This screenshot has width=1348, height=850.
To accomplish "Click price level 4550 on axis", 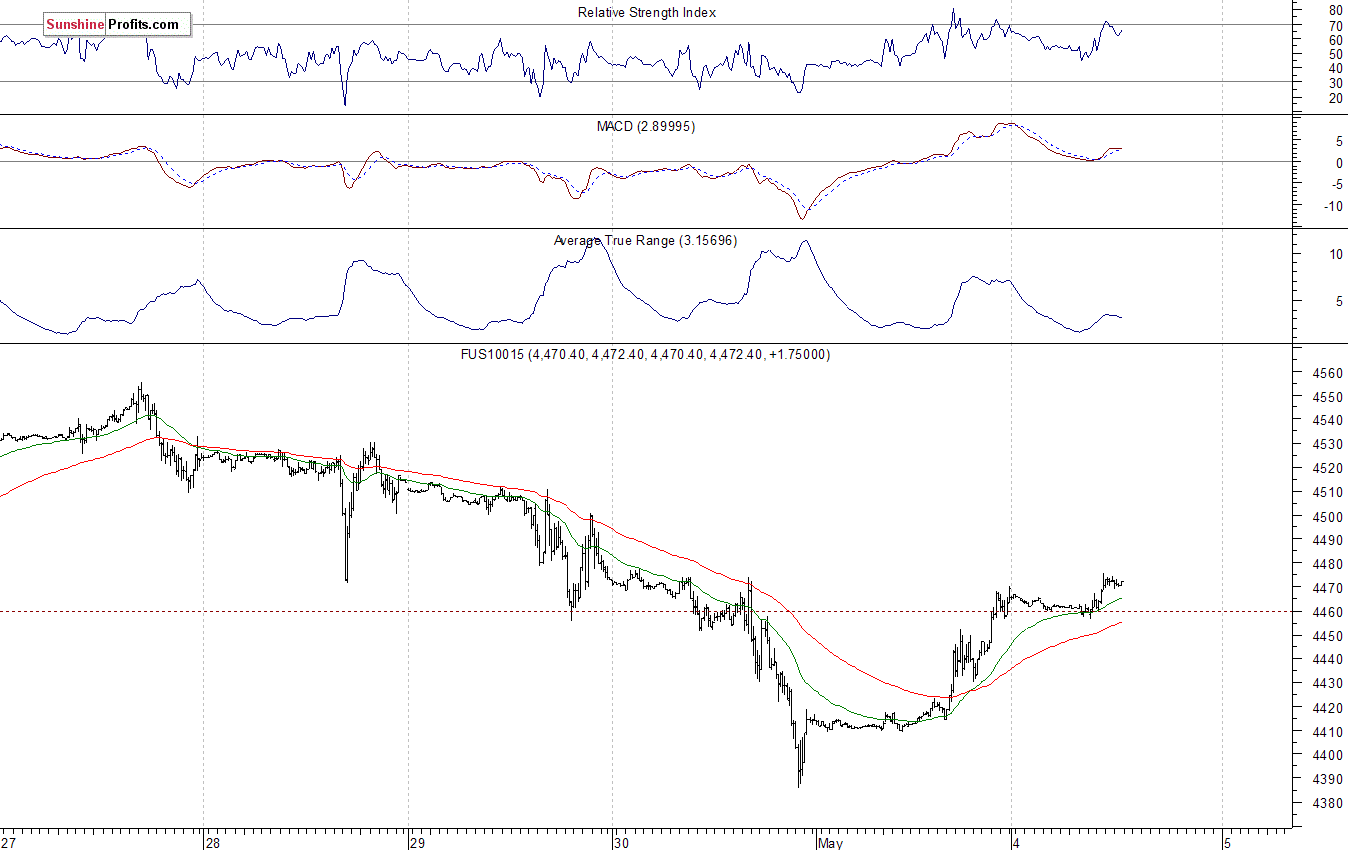I will click(1327, 397).
